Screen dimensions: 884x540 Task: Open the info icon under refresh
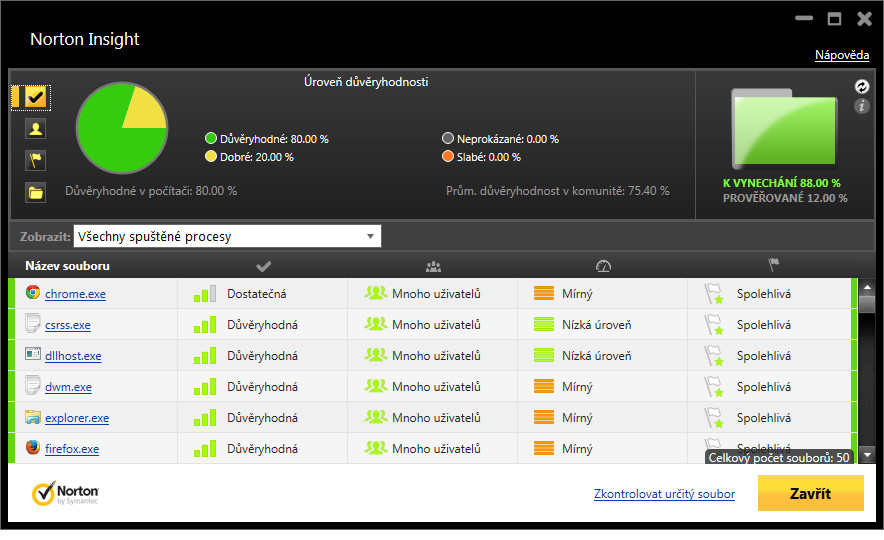click(861, 105)
